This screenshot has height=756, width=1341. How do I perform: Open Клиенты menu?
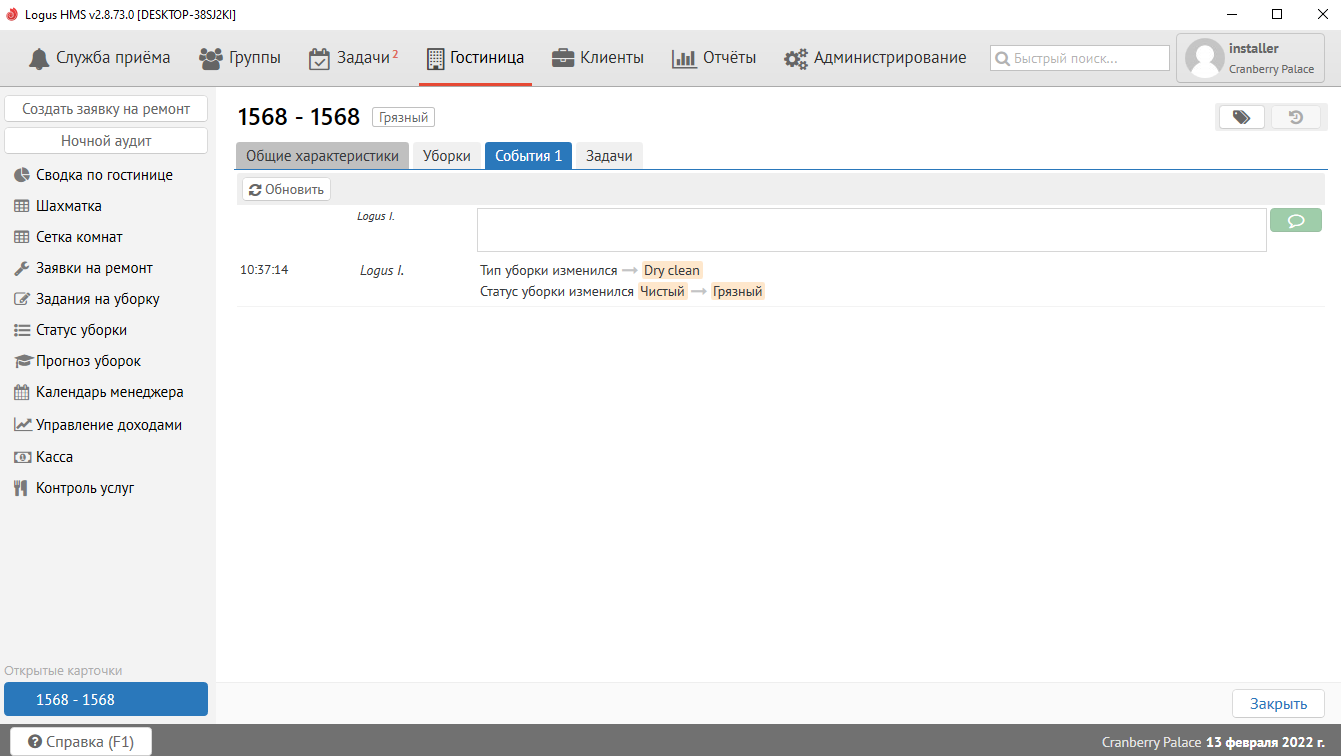click(x=598, y=58)
